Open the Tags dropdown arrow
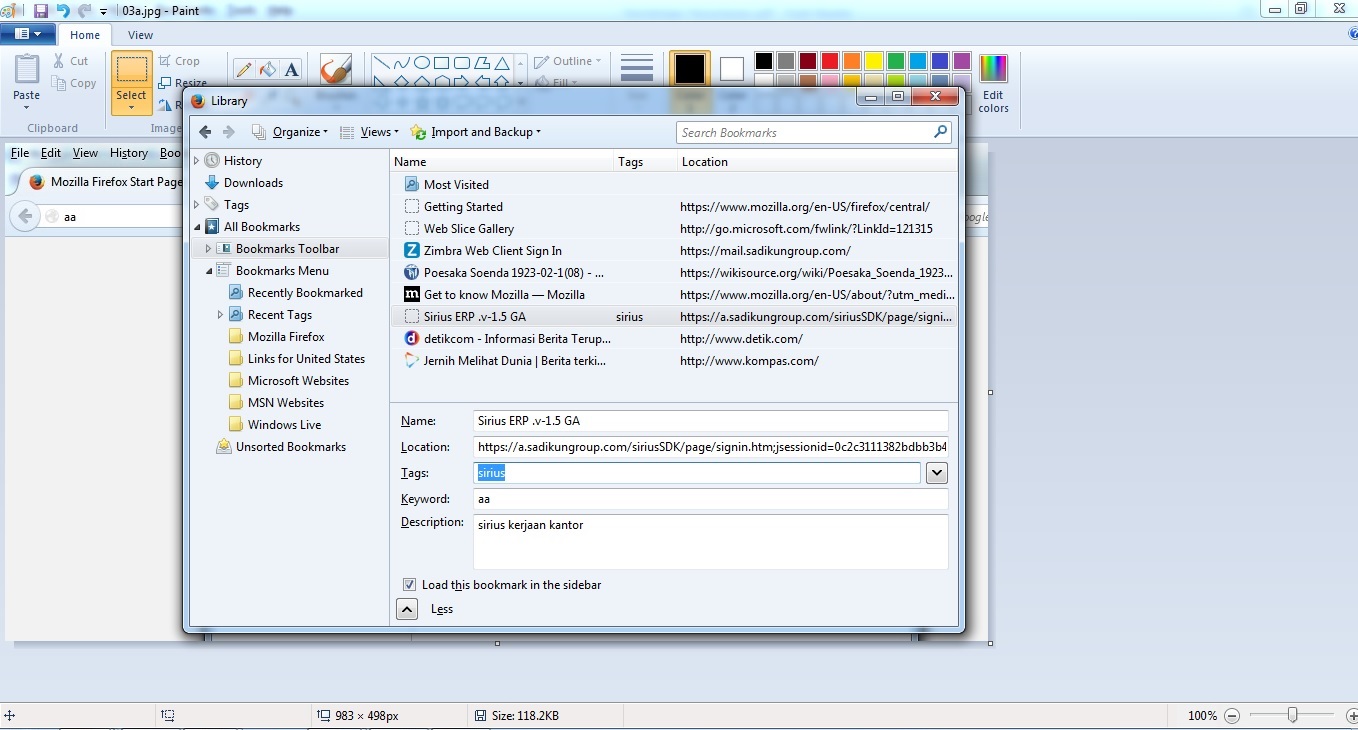 (x=937, y=473)
